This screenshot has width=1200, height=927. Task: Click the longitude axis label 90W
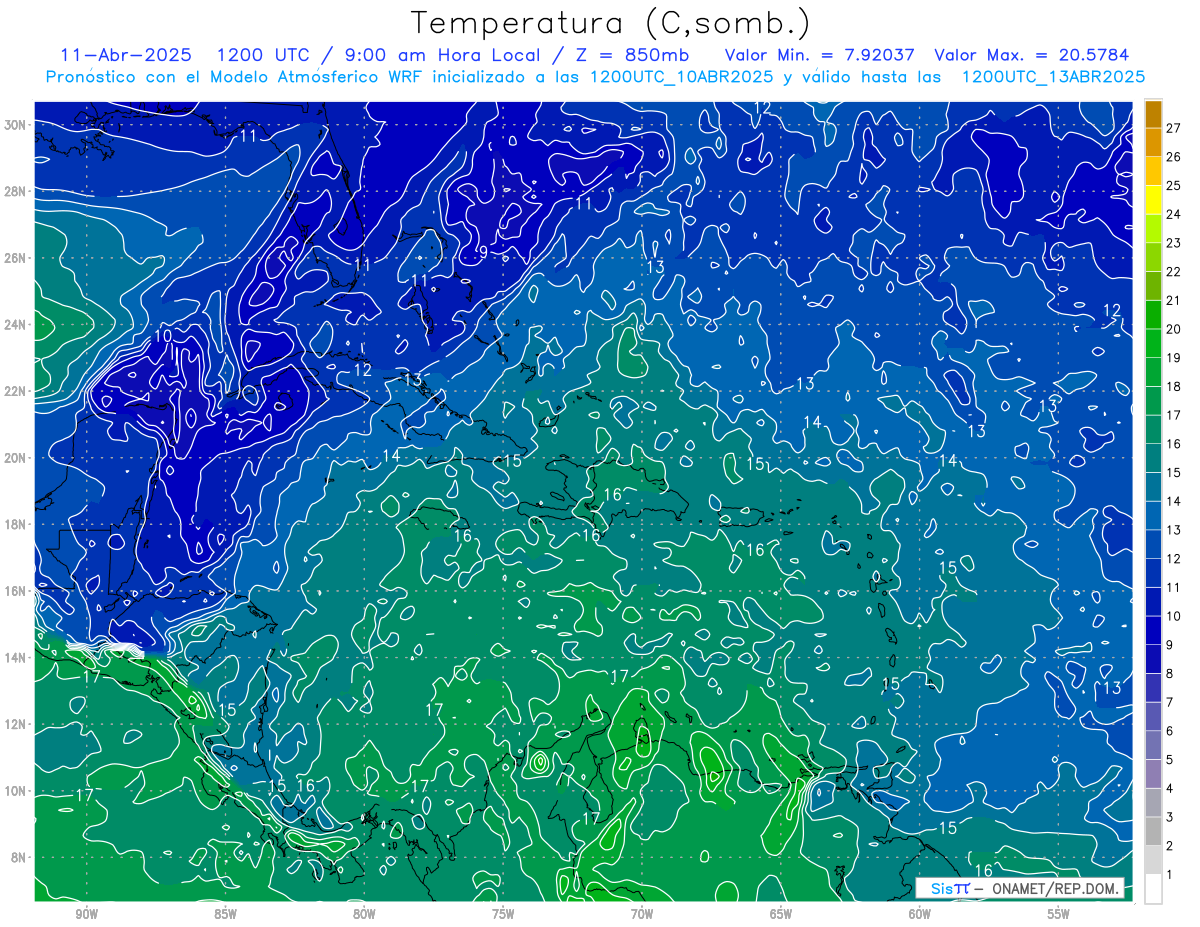pyautogui.click(x=86, y=914)
